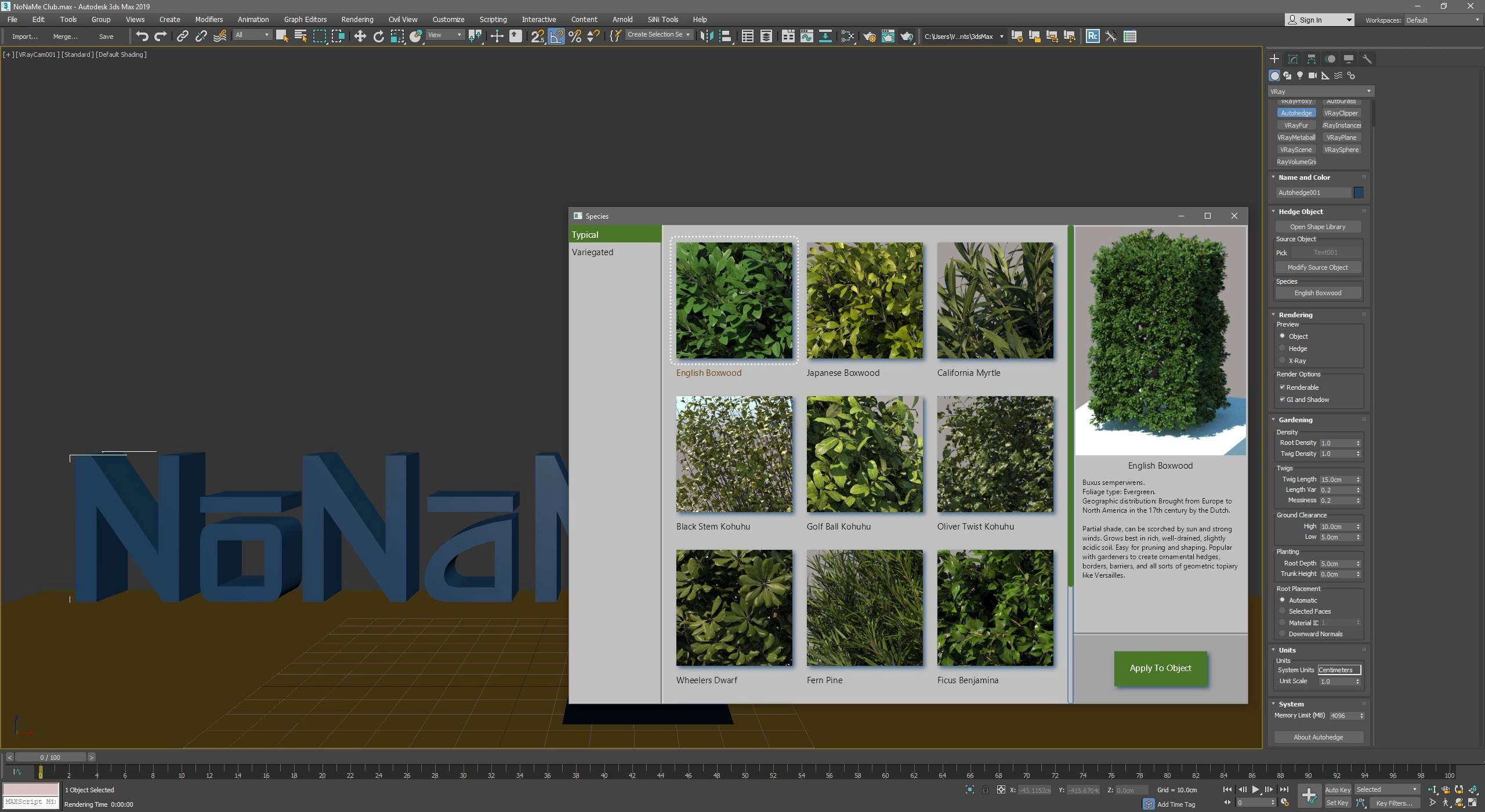The width and height of the screenshot is (1485, 812).
Task: Click the VRayFur object button
Action: 1296,125
